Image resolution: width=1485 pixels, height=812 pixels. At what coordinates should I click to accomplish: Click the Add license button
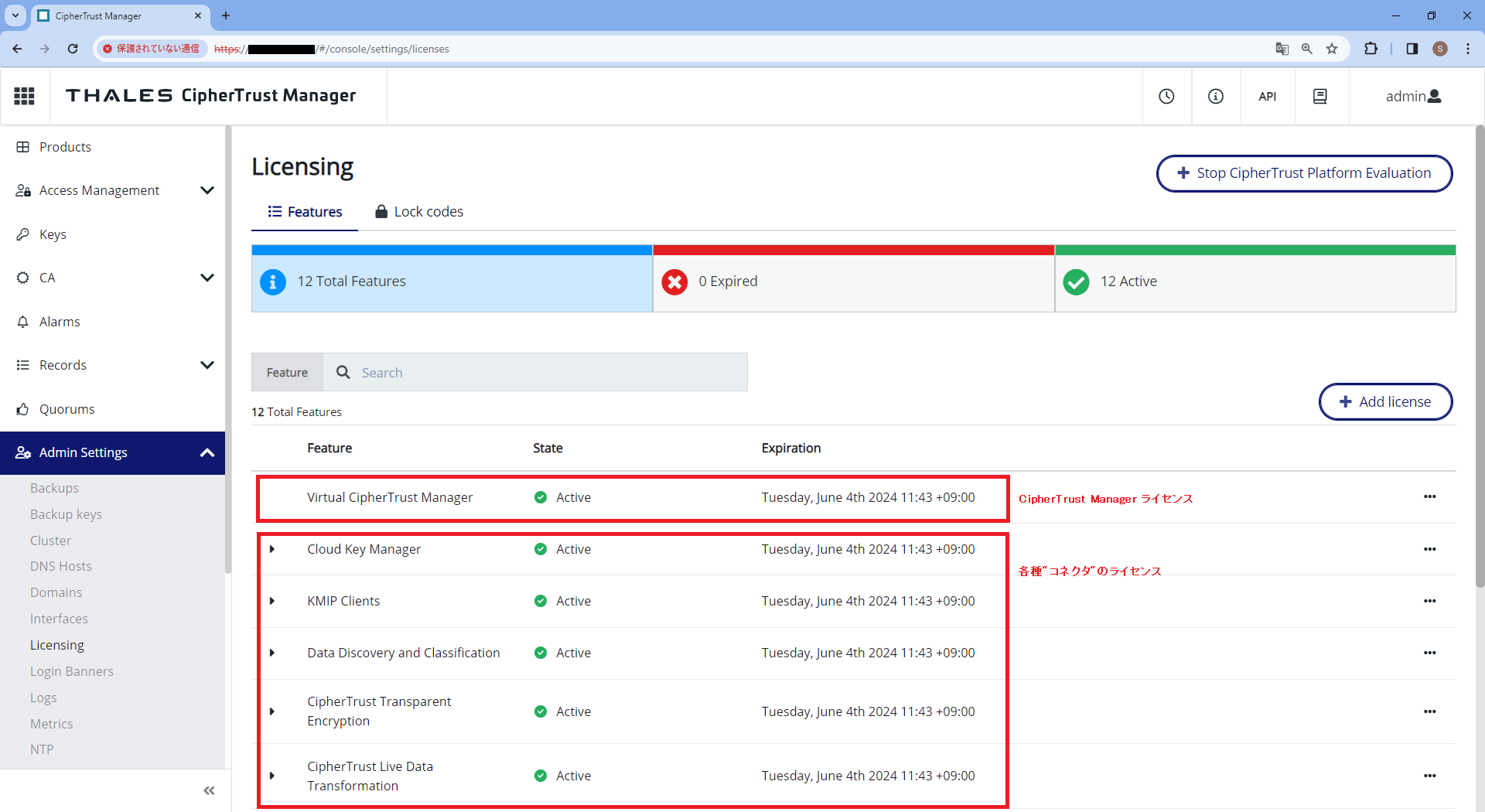point(1385,401)
